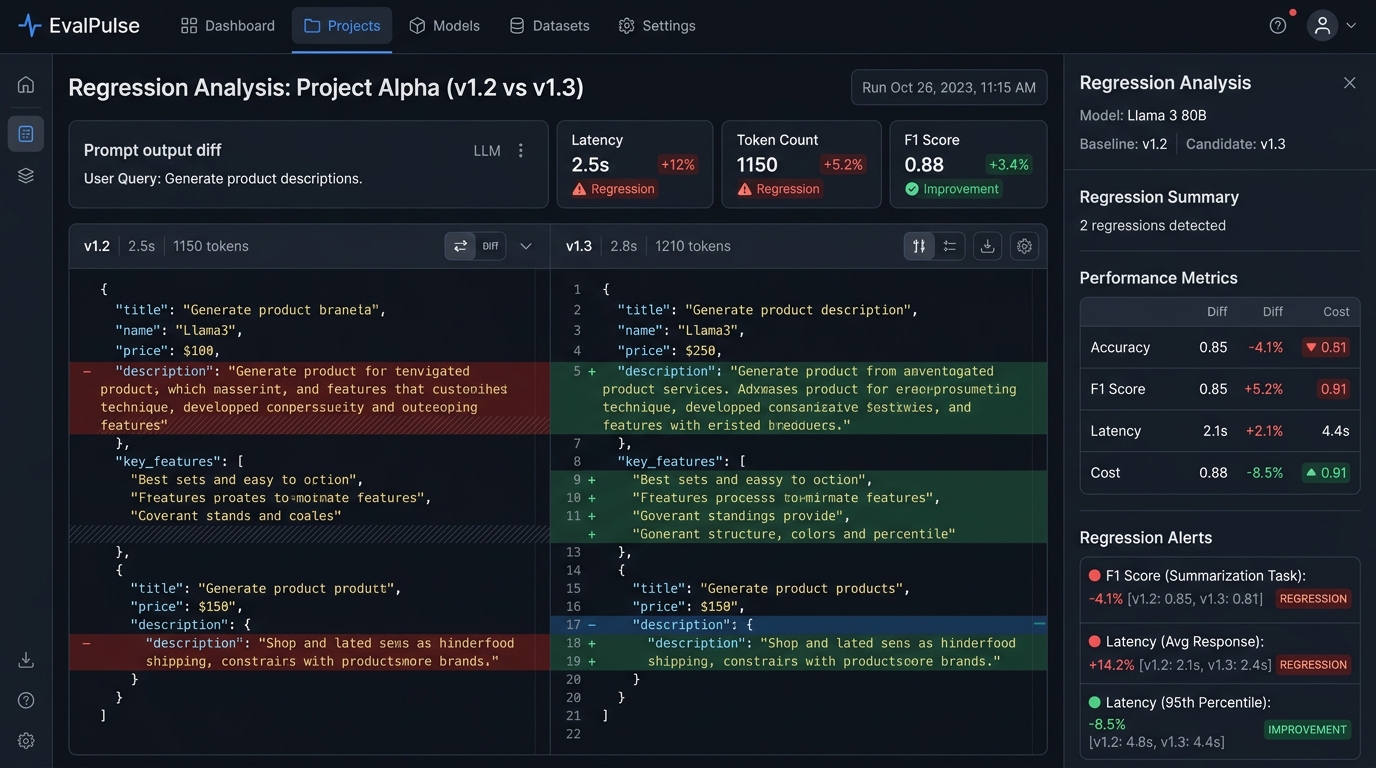Screen dimensions: 1376x768
Task: Open the Datasets tab
Action: click(x=549, y=26)
